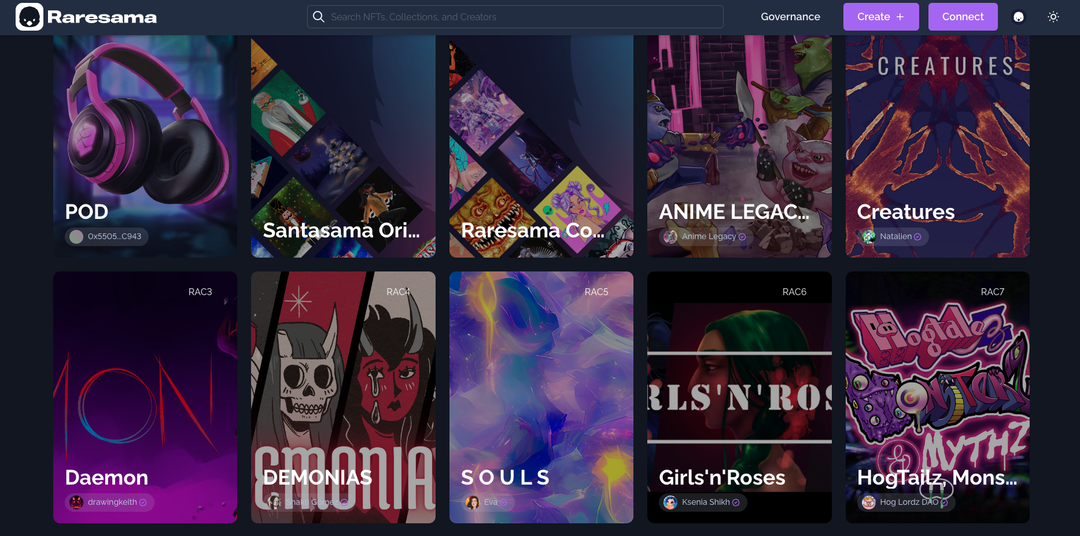Click Hog Lordz DAO creator avatar icon
Viewport: 1080px width, 536px height.
[869, 502]
